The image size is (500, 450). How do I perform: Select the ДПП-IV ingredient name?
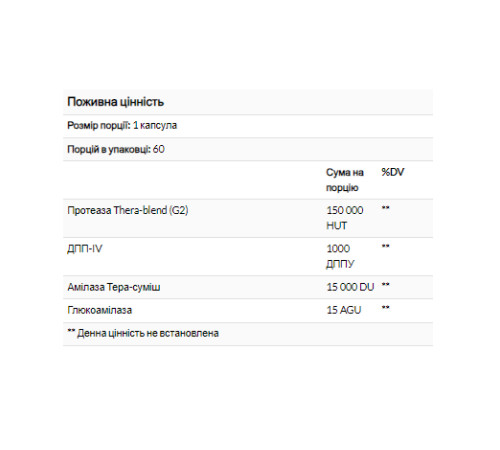point(85,249)
